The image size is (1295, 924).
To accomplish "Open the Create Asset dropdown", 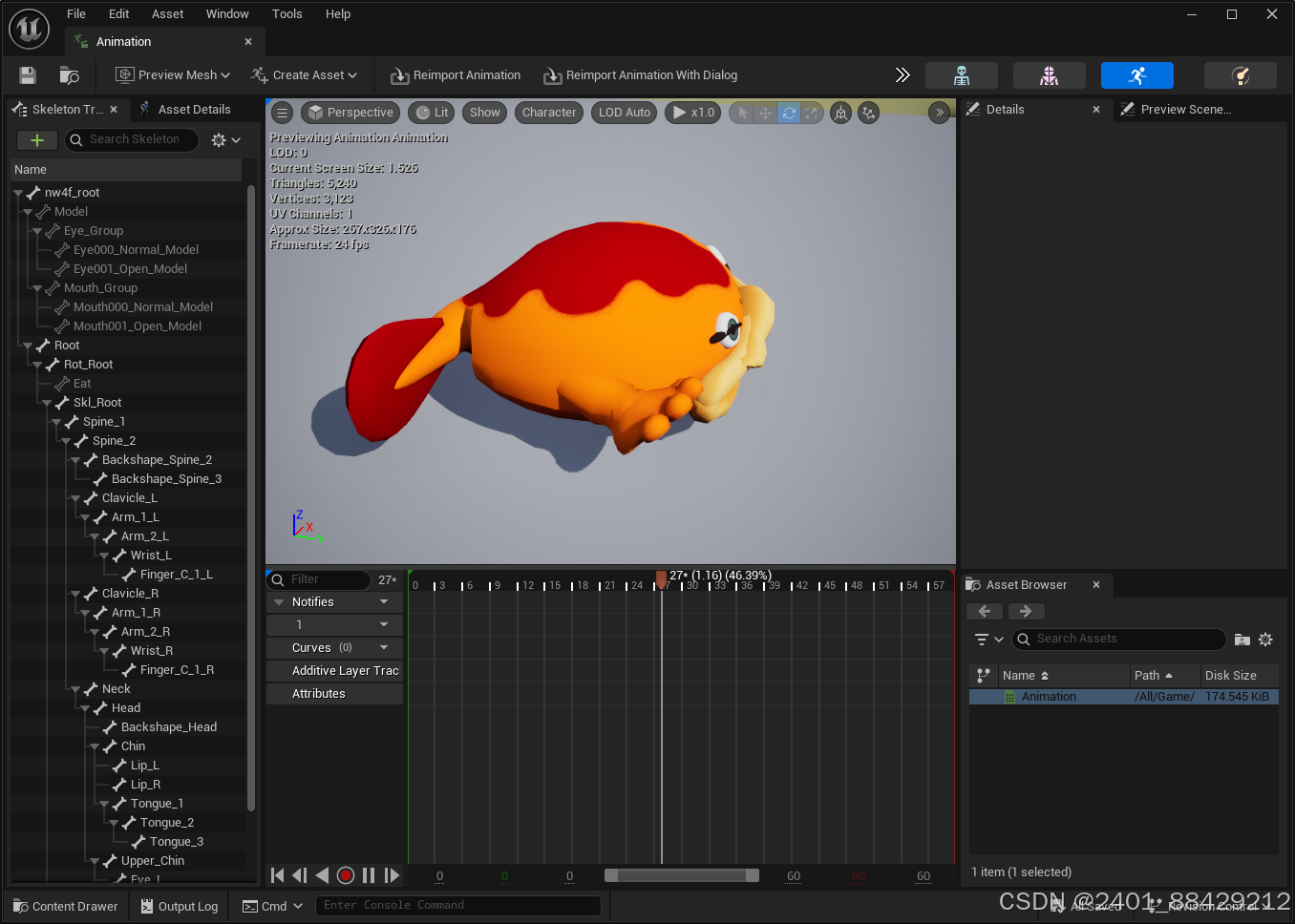I will coord(304,75).
